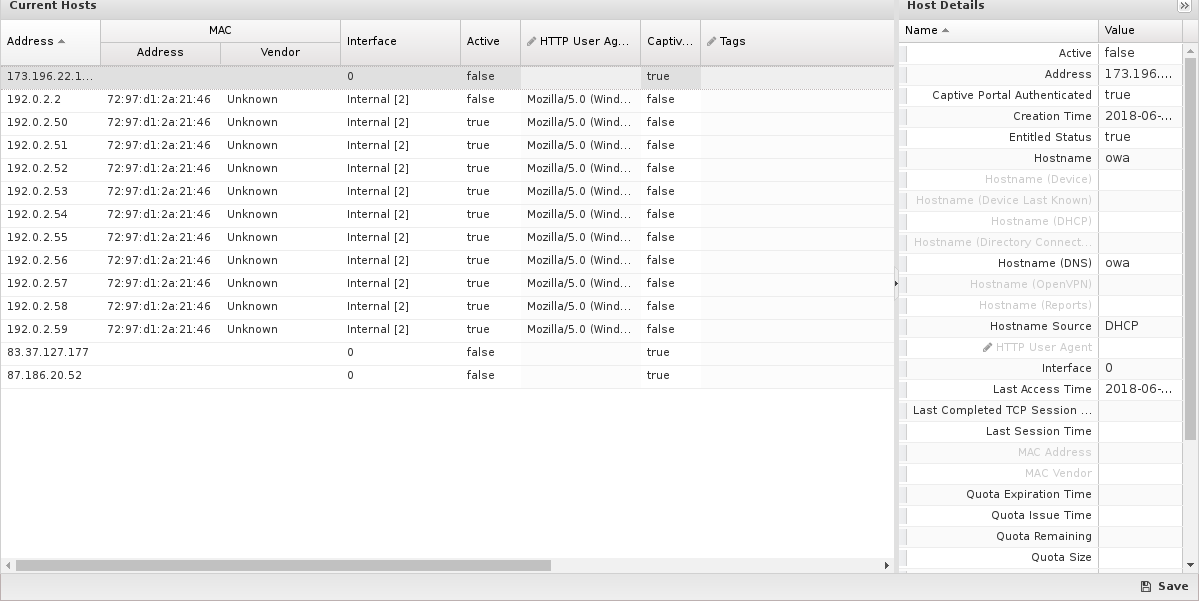Viewport: 1199px width, 601px height.
Task: Click the Quota Remaining row label
Action: [x=1044, y=536]
